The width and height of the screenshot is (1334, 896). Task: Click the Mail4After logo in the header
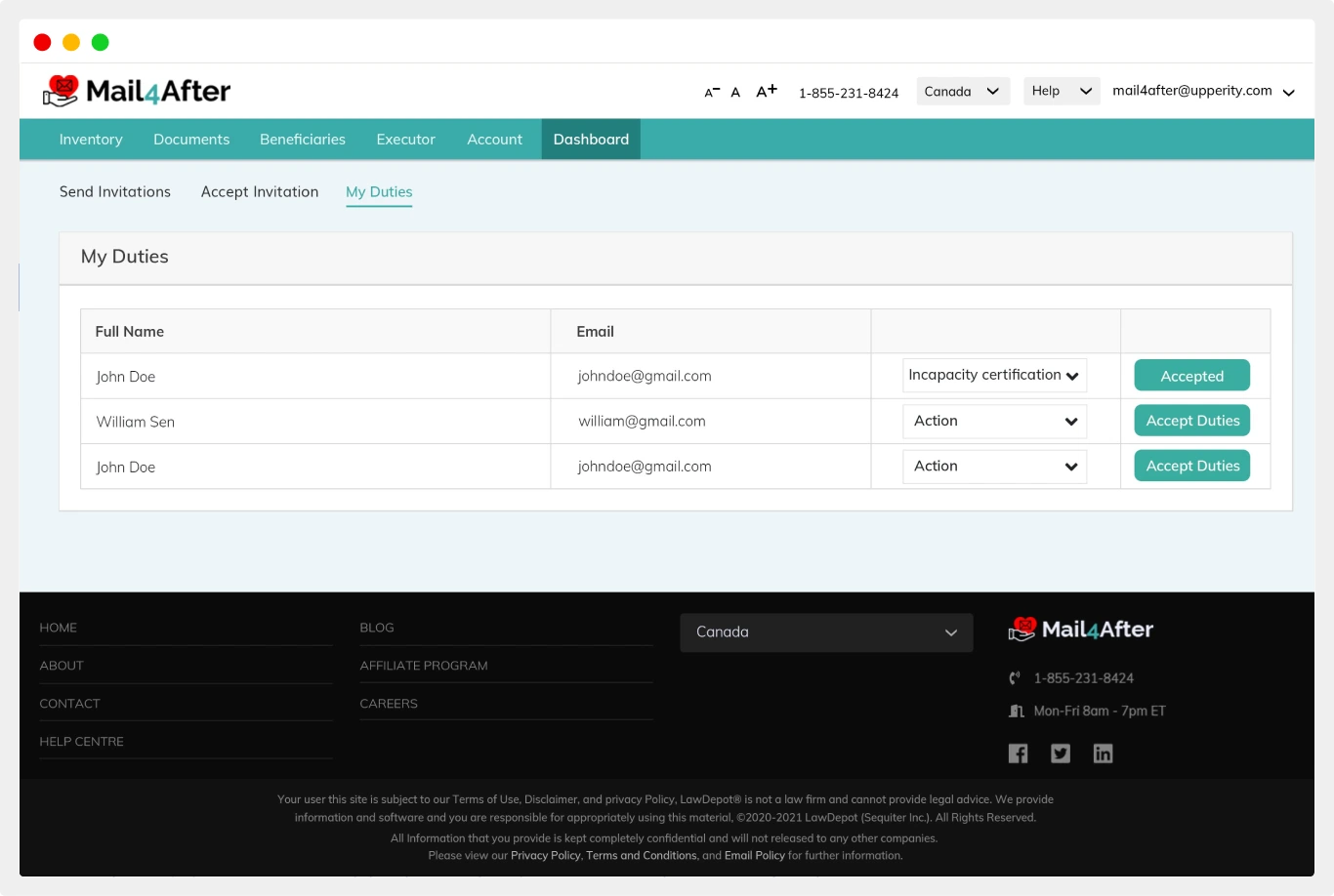(137, 90)
